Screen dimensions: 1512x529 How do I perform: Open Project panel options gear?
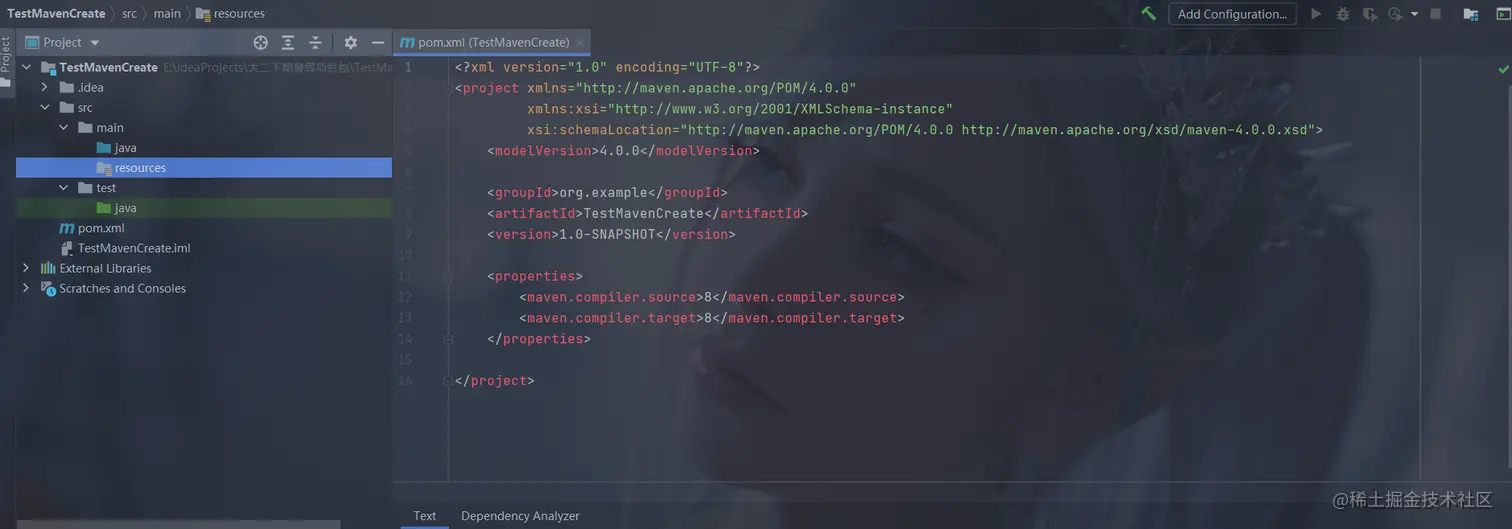click(350, 42)
